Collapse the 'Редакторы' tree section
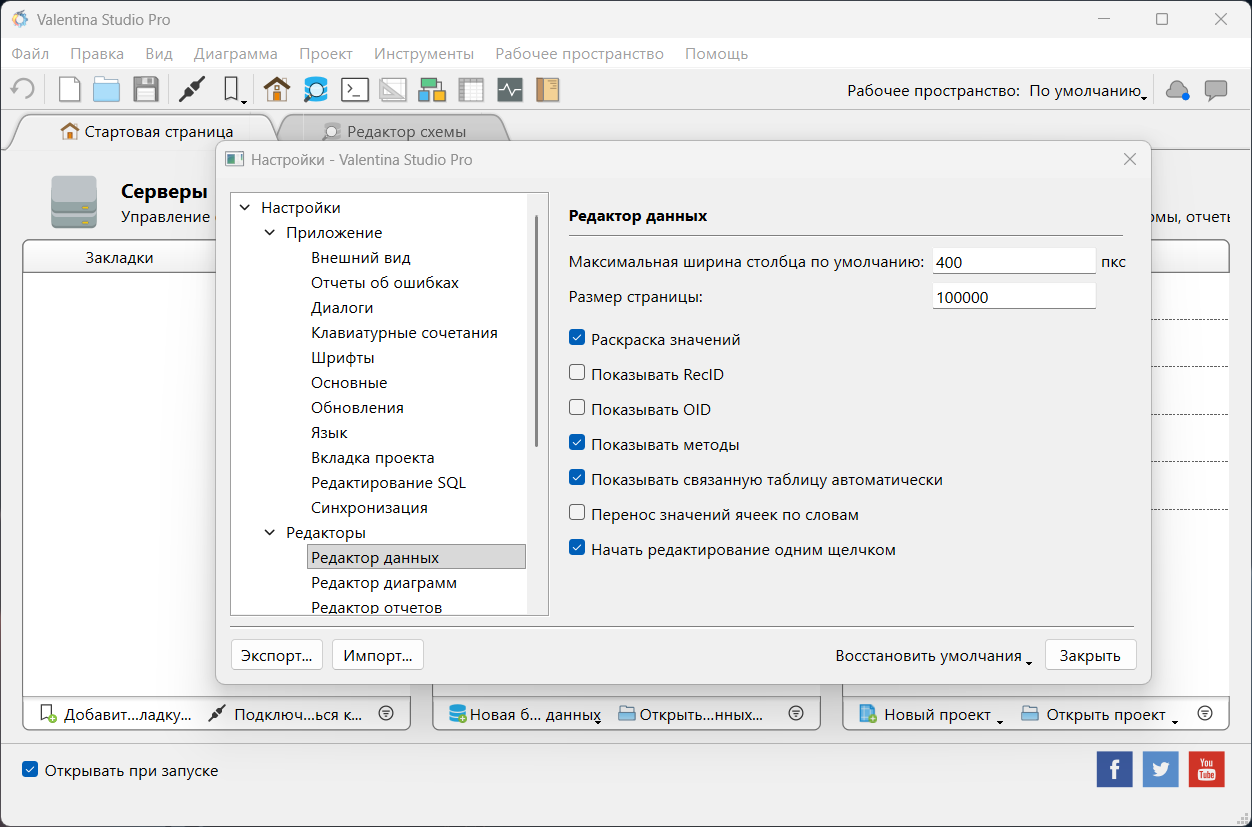The image size is (1252, 827). coord(270,533)
